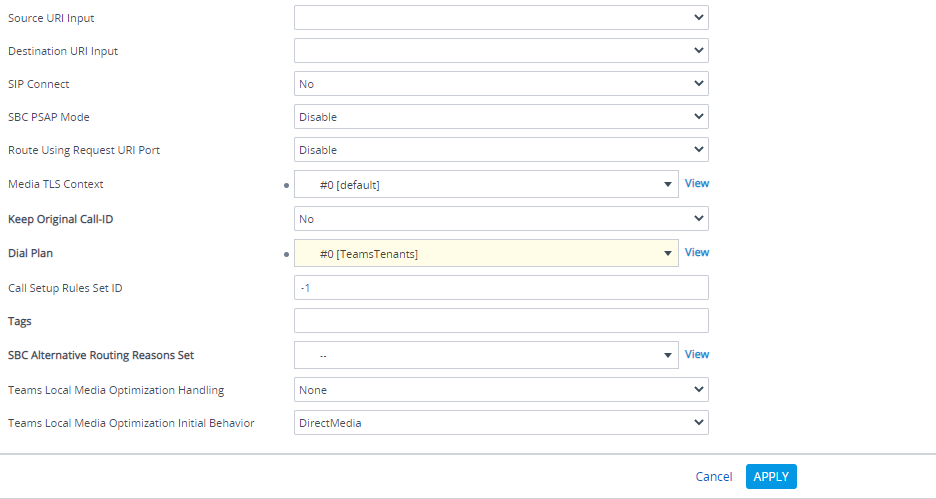This screenshot has height=499, width=936.
Task: Click the Dial Plan dropdown arrow
Action: tap(668, 254)
